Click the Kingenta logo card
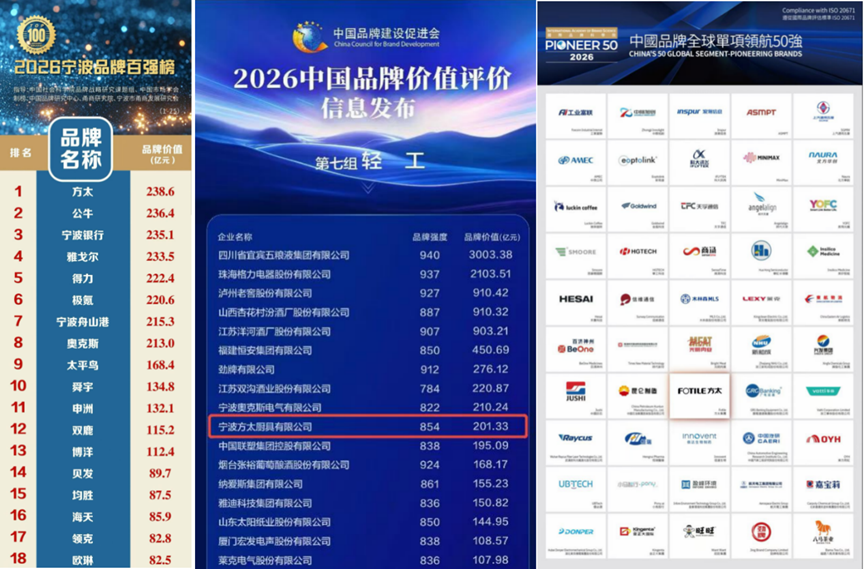 (638, 535)
